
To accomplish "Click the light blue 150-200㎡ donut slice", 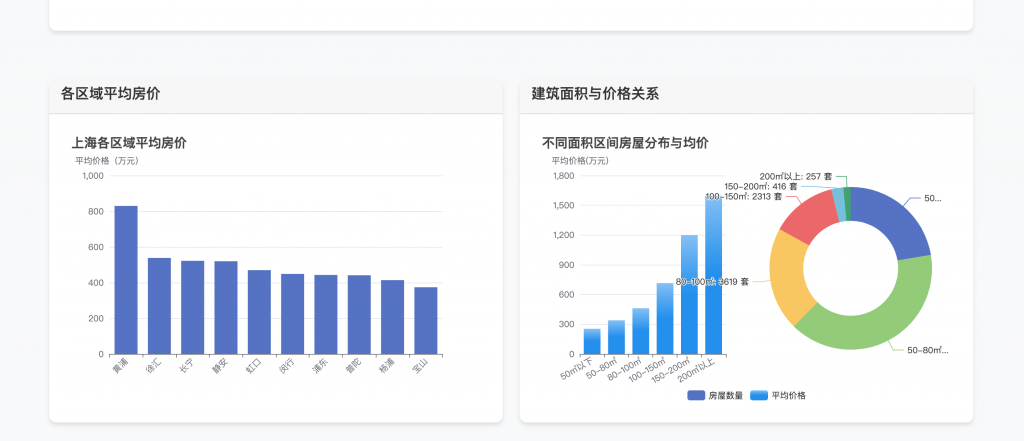I will click(x=838, y=204).
